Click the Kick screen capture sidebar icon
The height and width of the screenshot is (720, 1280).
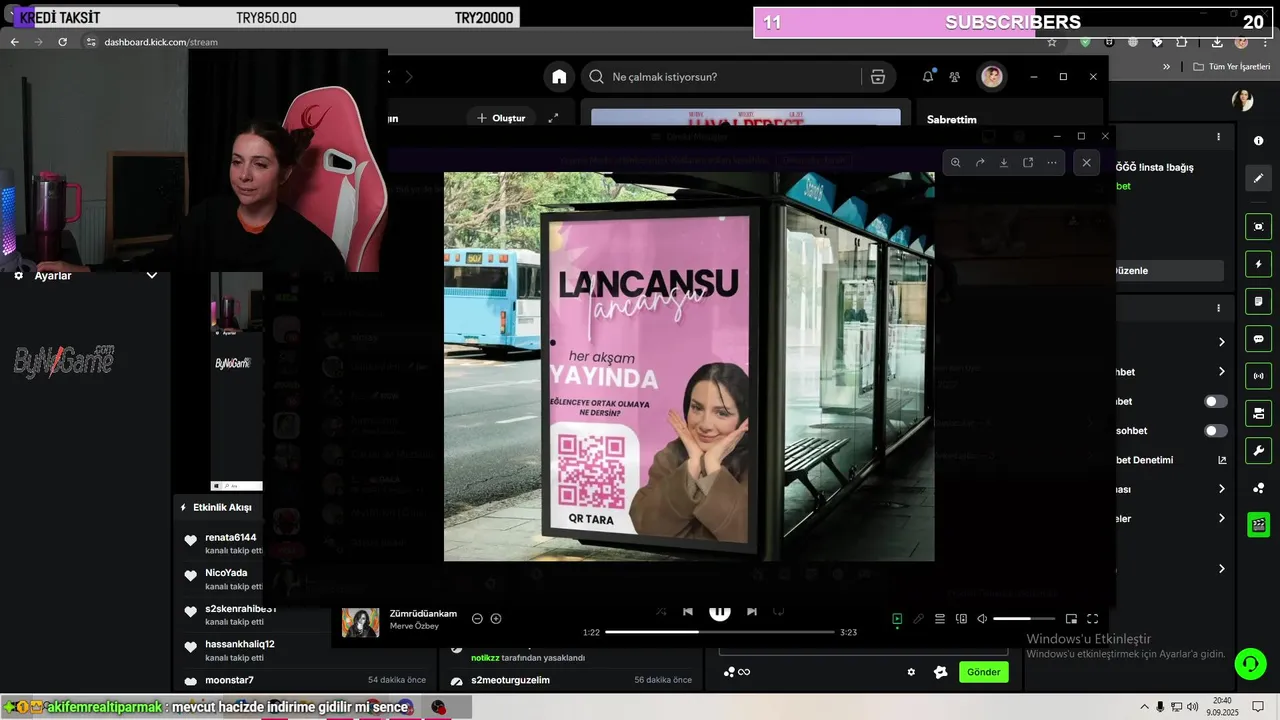click(x=1259, y=227)
